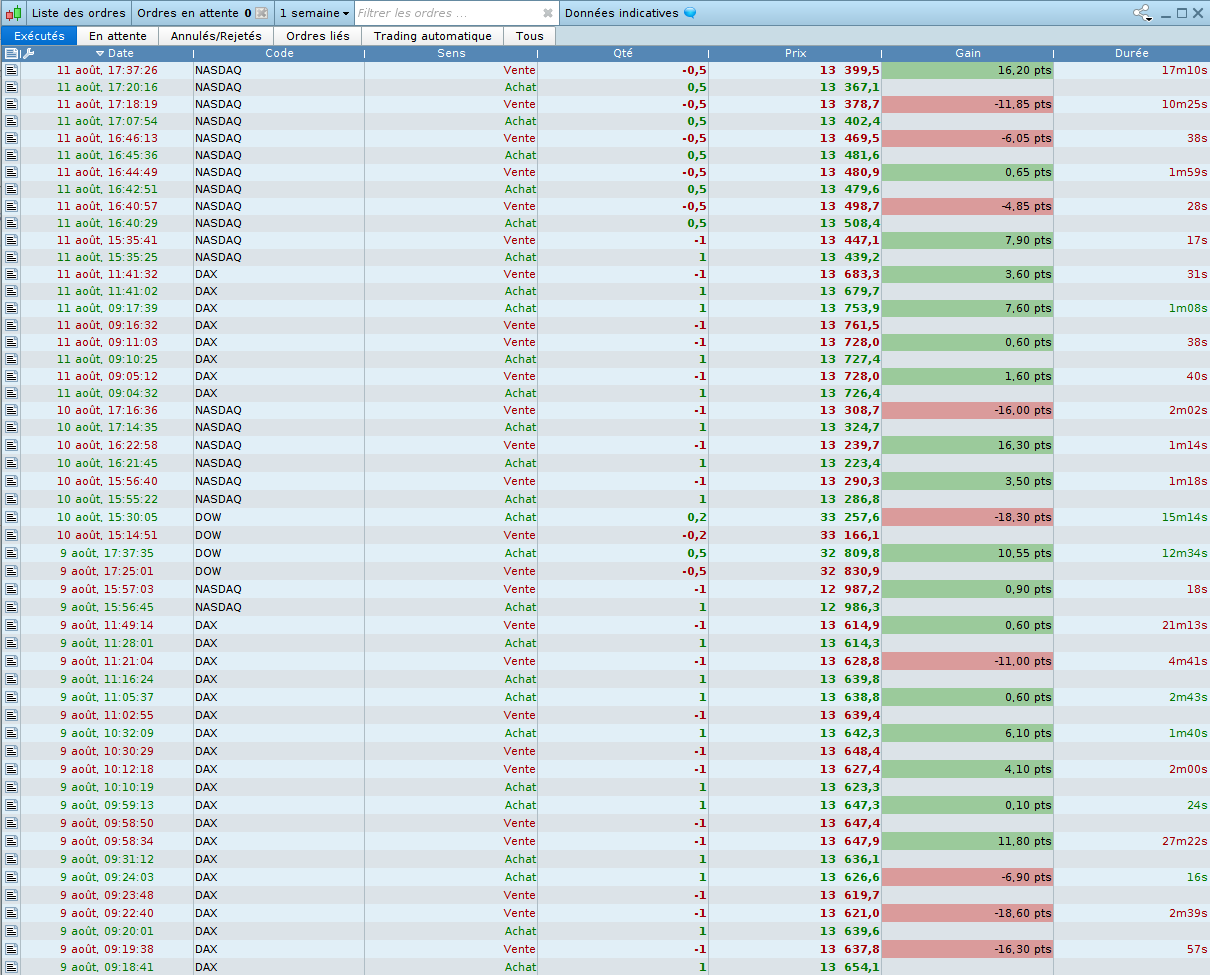This screenshot has height=975, width=1210.
Task: Click the duration 27m22s
Action: [1184, 841]
